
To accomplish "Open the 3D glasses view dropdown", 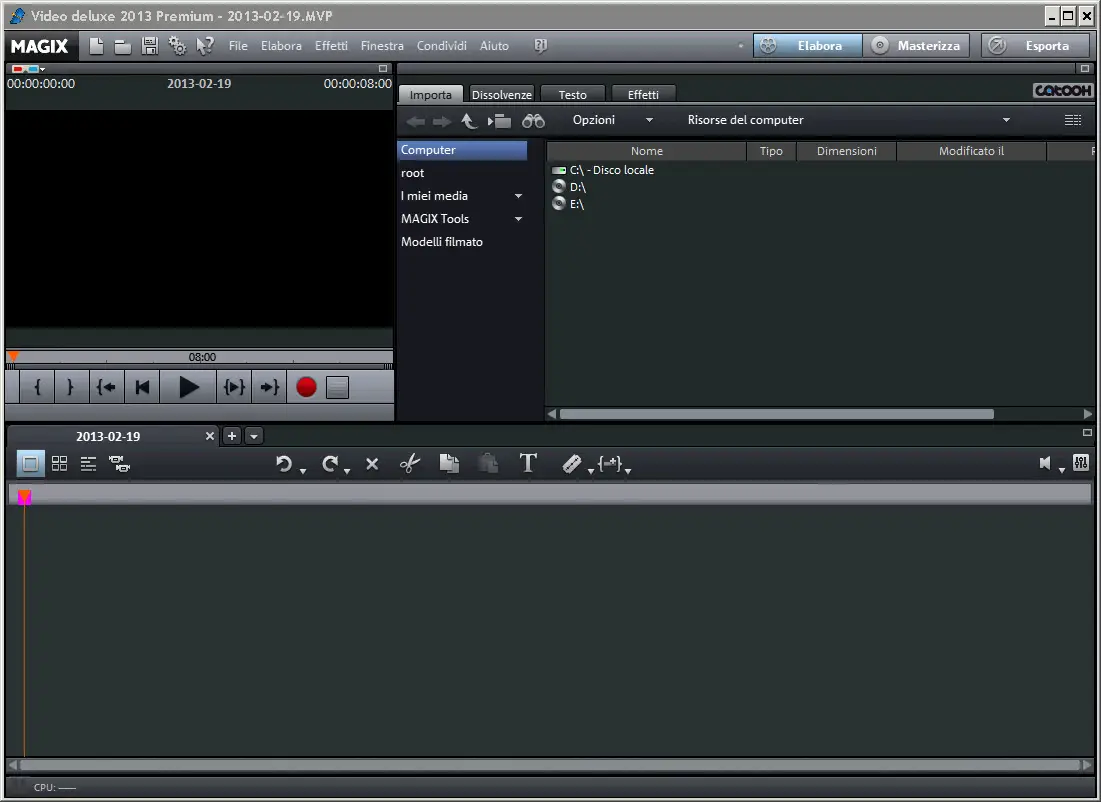I will point(28,69).
